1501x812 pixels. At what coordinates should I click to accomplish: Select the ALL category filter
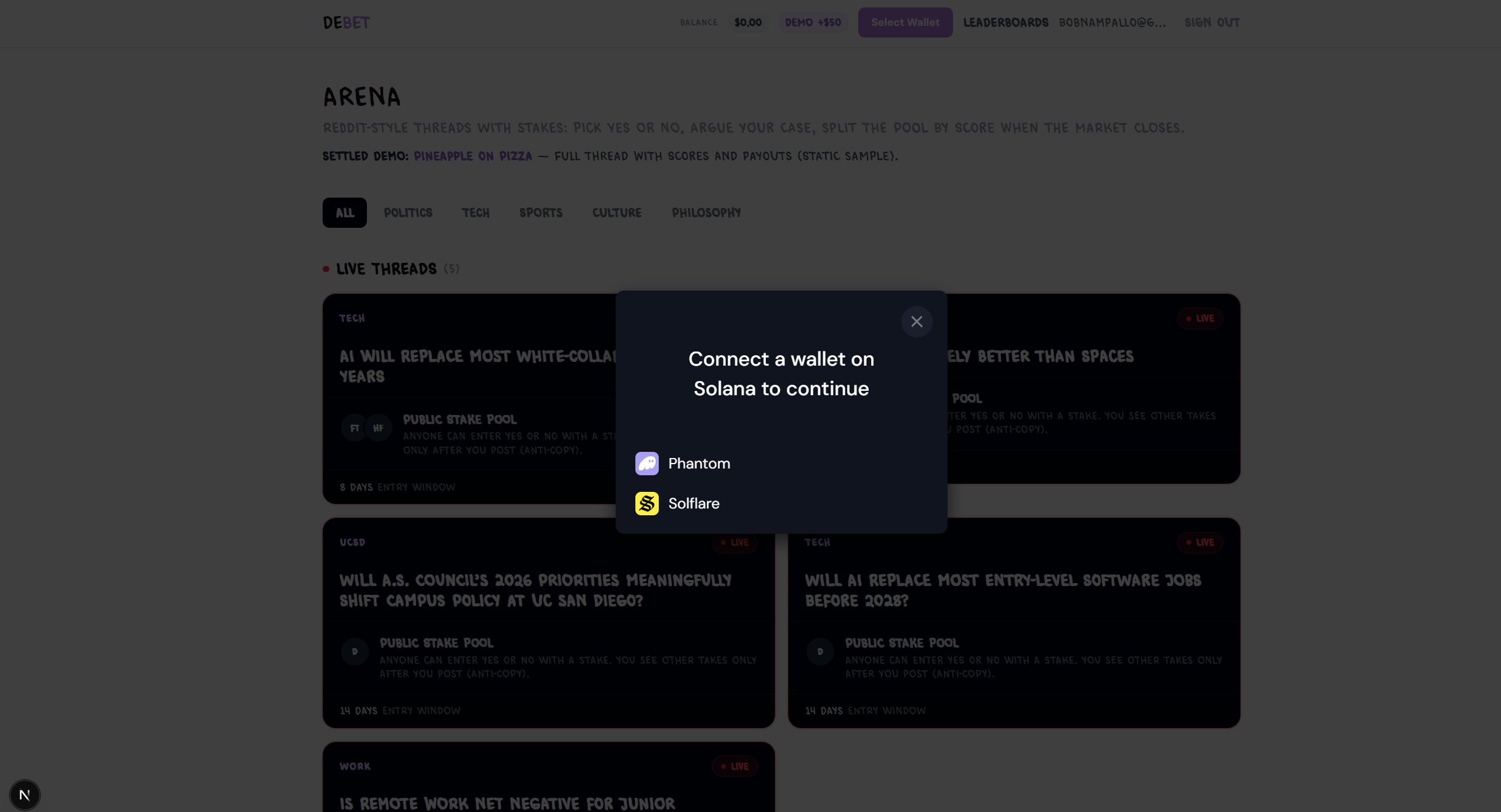pos(344,213)
